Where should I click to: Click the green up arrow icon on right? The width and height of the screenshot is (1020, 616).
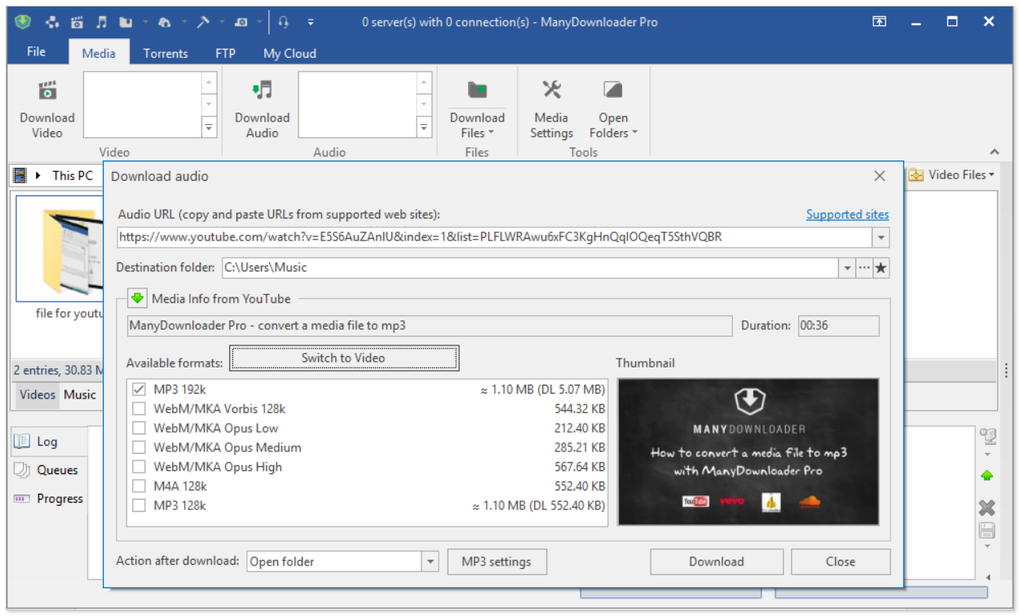[987, 476]
